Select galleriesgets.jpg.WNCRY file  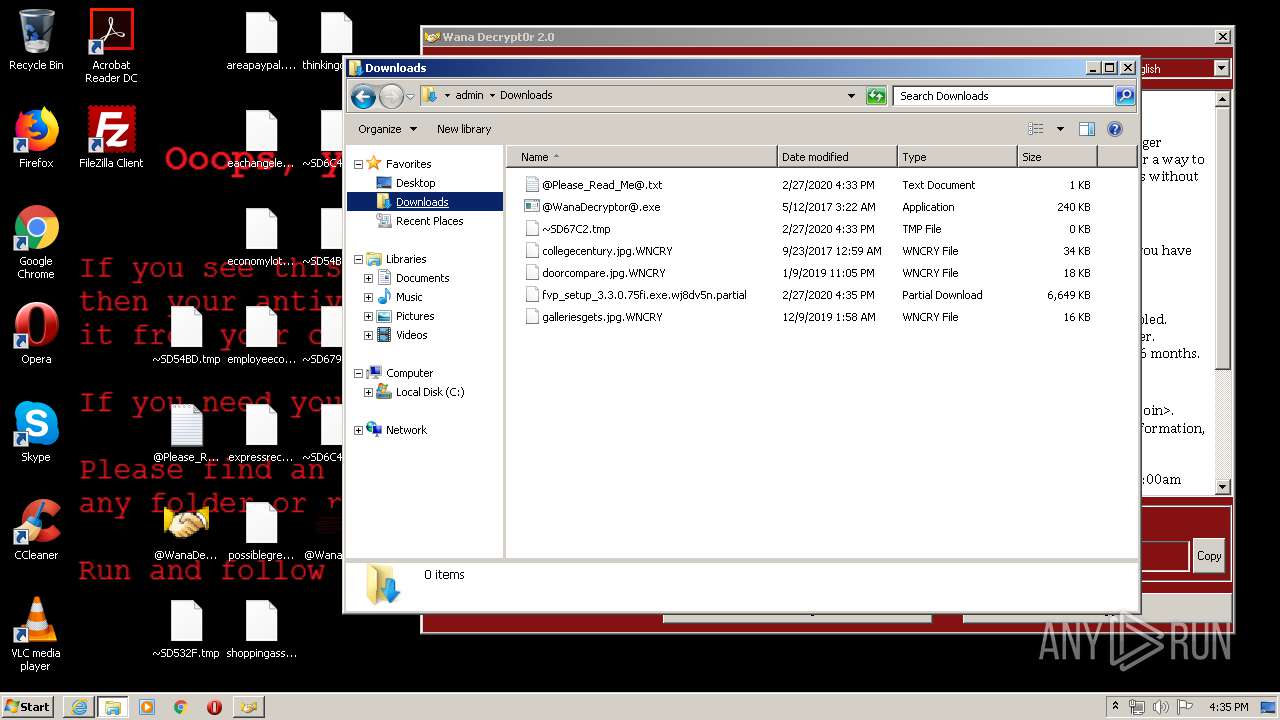click(x=602, y=317)
